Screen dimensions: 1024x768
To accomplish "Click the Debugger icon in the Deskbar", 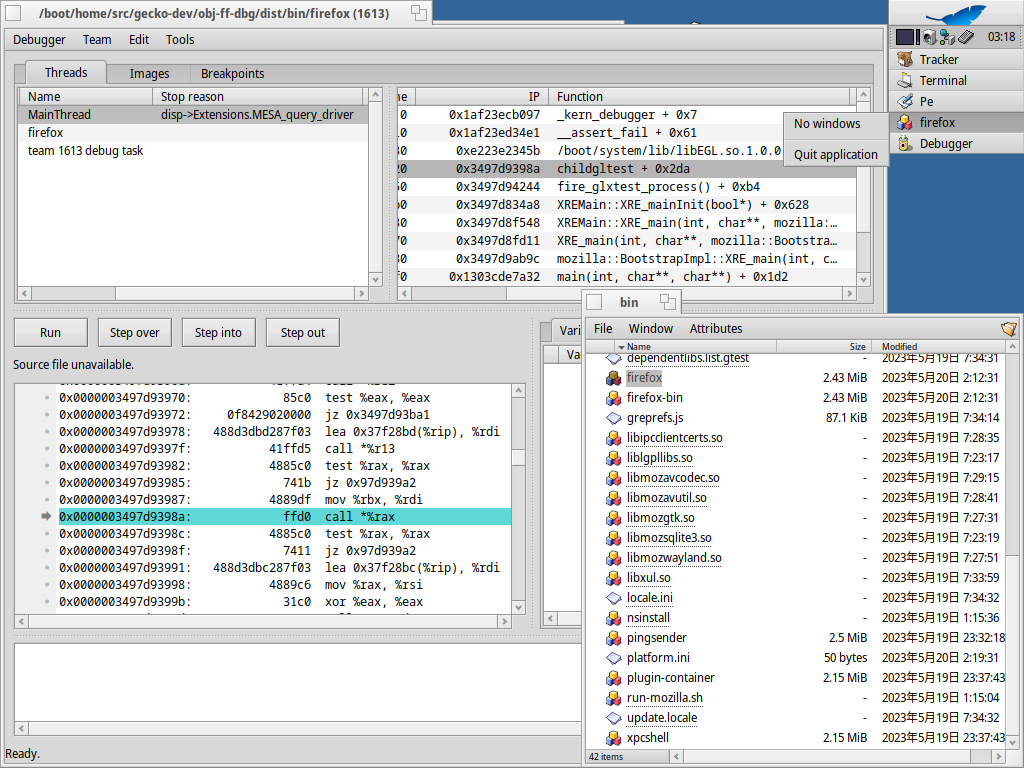I will [x=904, y=144].
